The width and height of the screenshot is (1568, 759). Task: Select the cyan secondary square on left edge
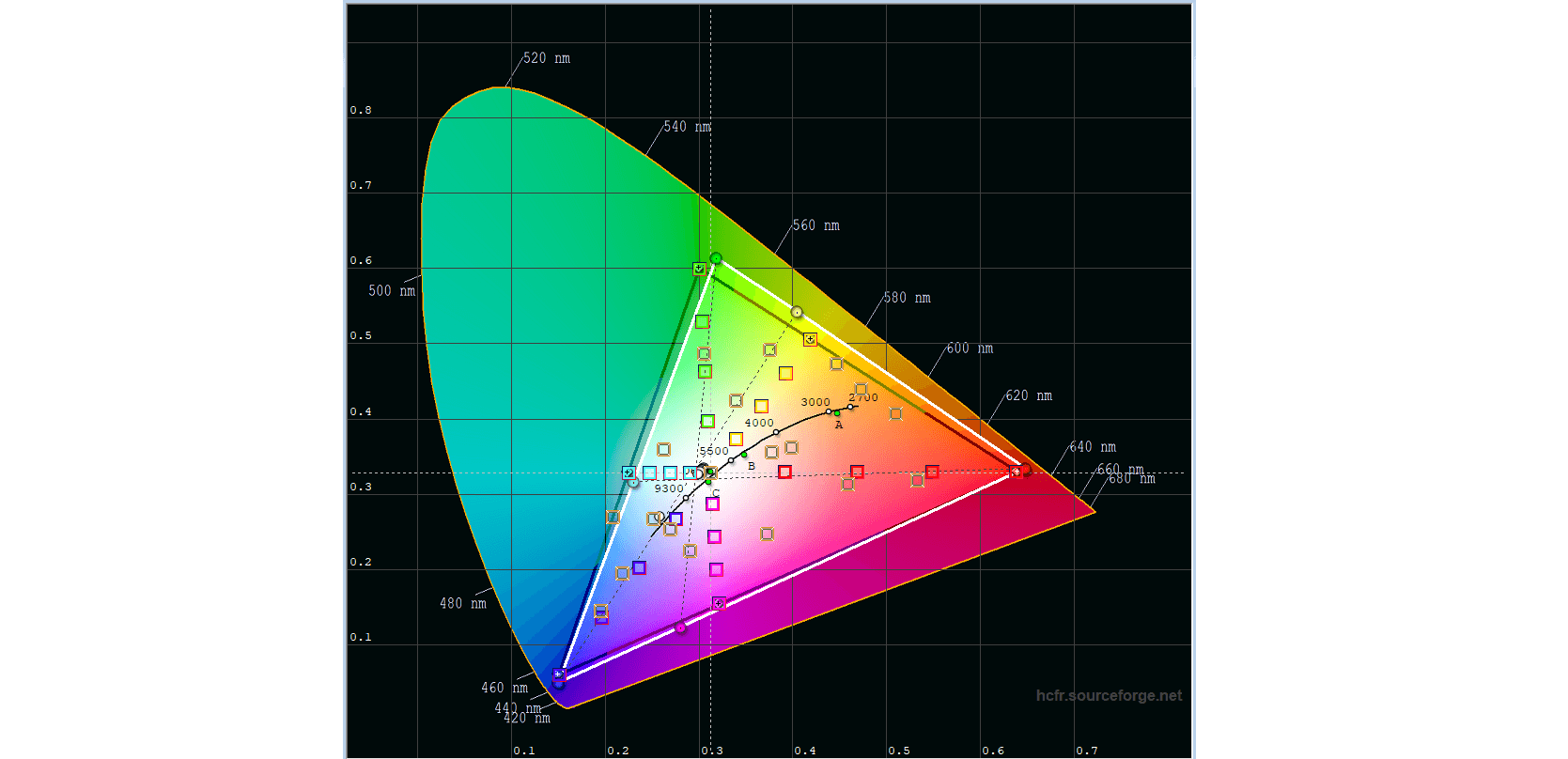pyautogui.click(x=629, y=472)
